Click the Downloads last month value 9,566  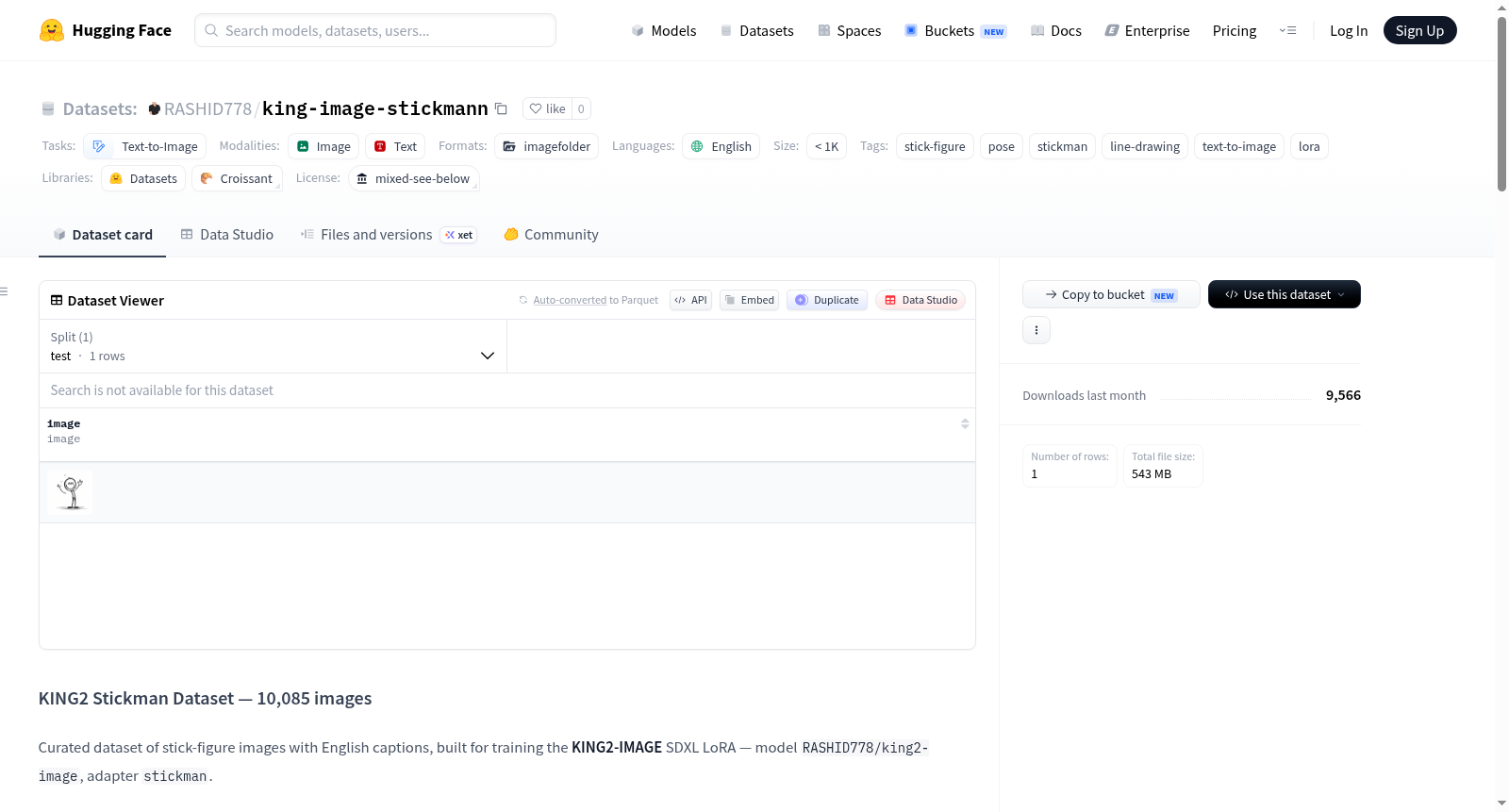(x=1343, y=395)
